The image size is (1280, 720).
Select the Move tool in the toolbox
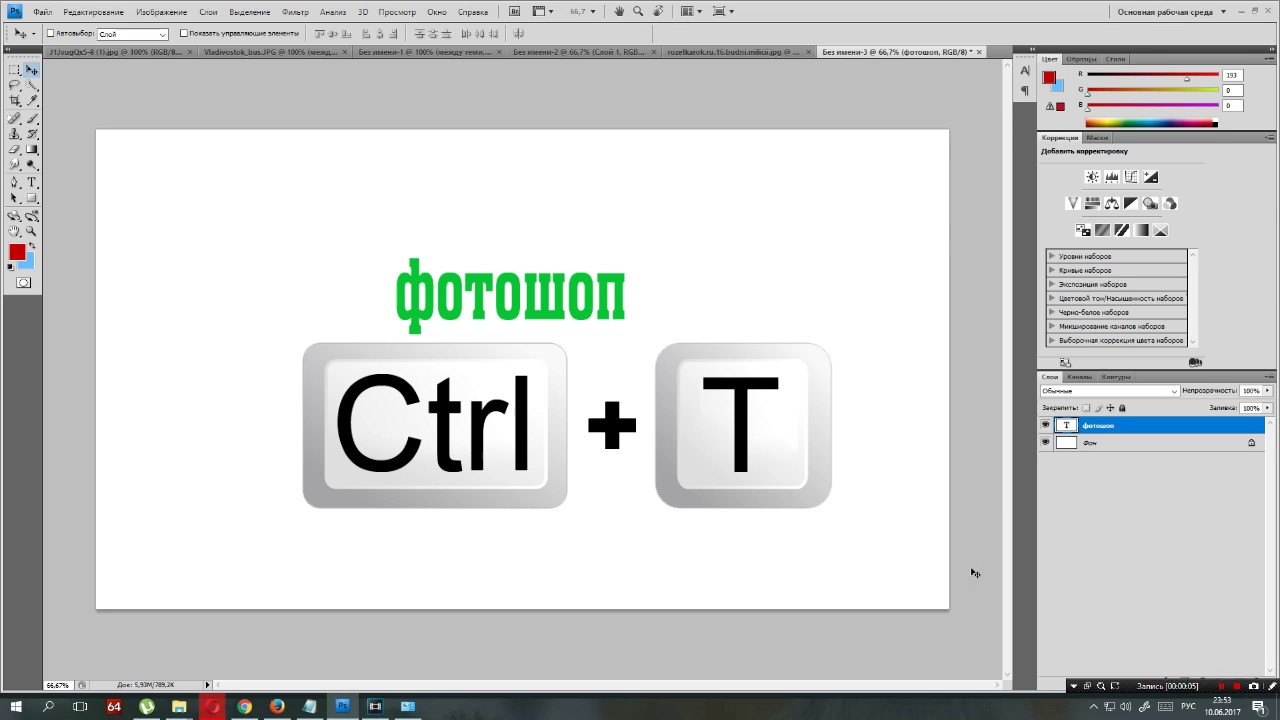pos(32,70)
